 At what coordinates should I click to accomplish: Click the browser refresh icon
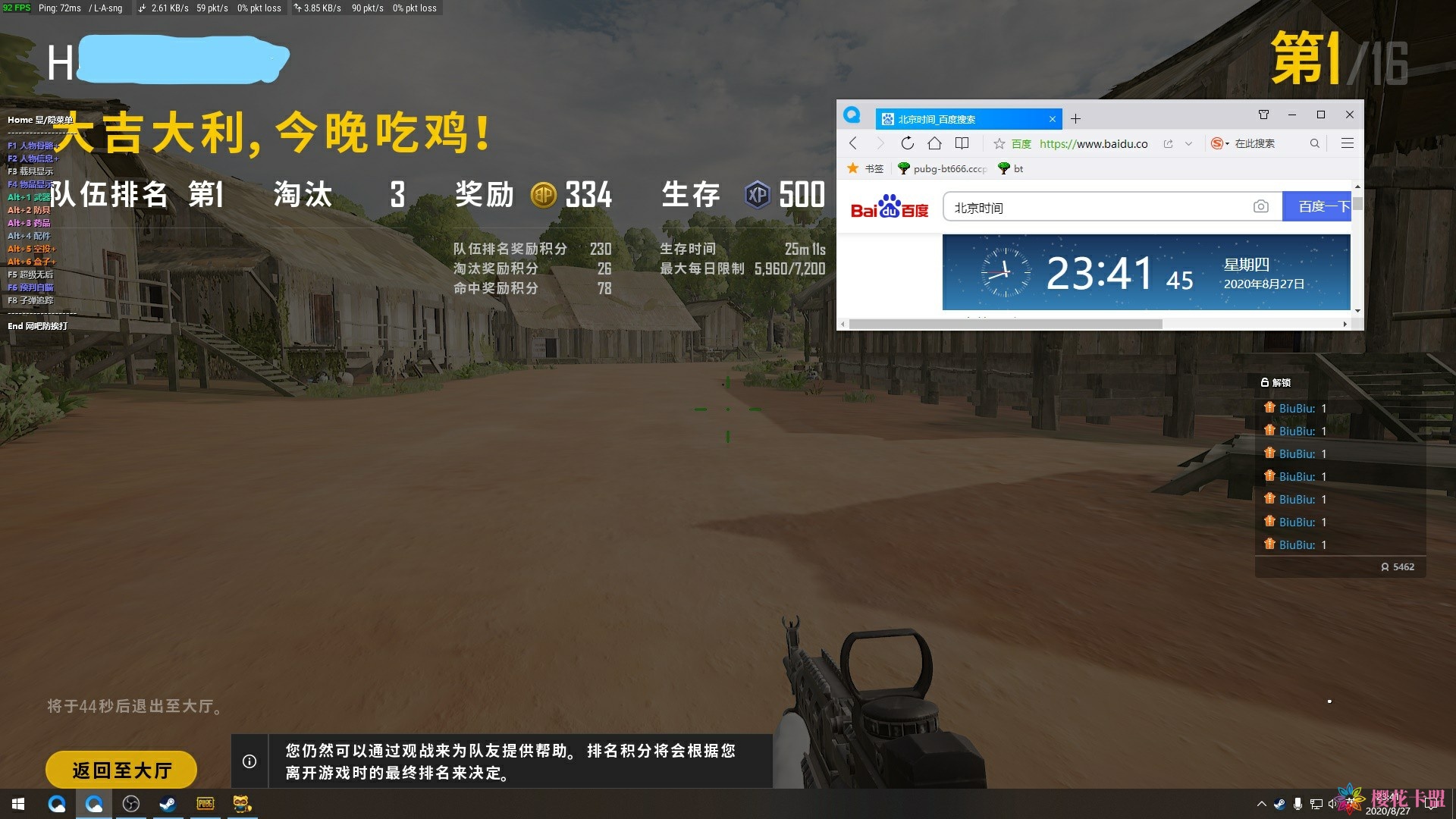point(907,143)
